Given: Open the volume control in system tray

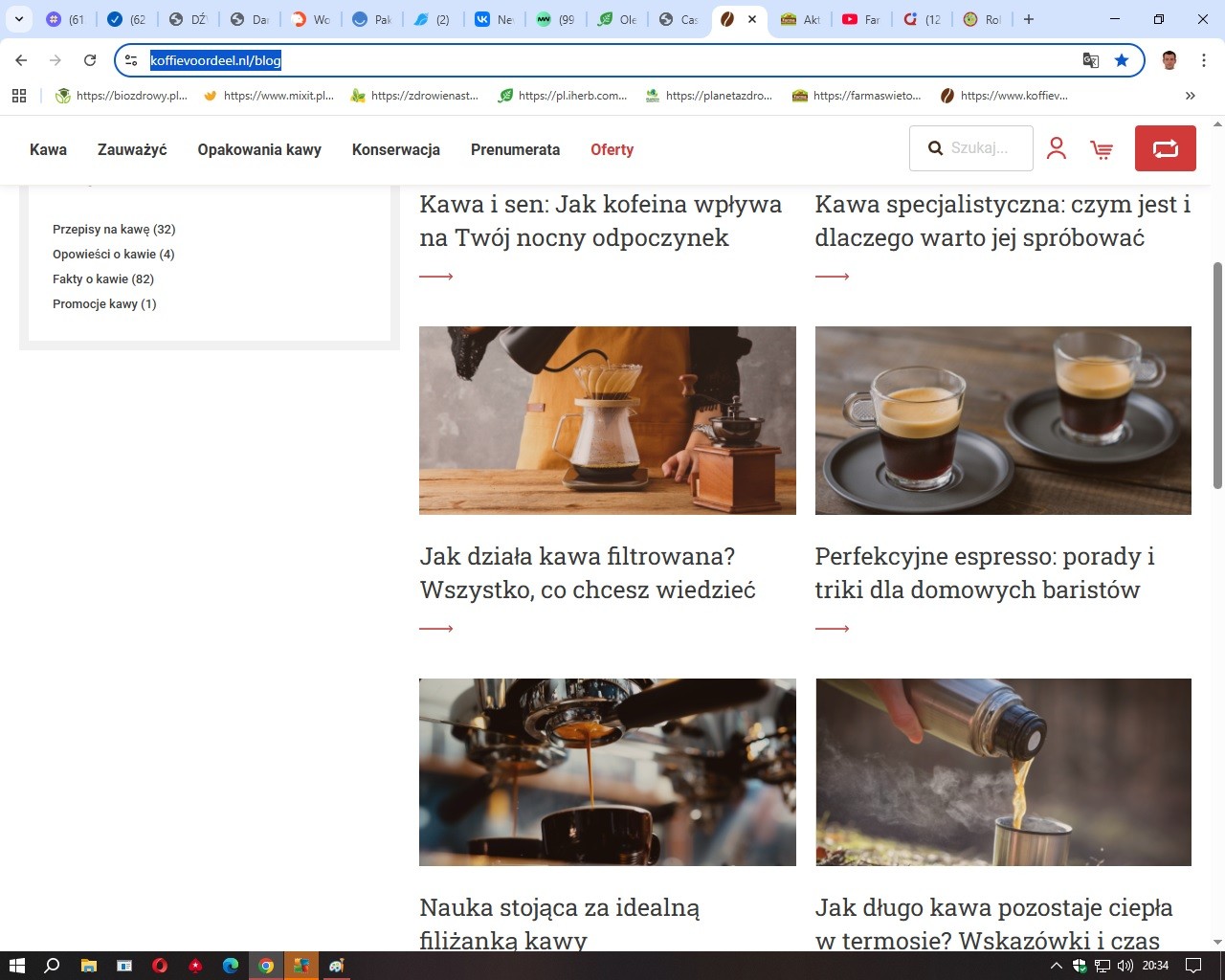Looking at the screenshot, I should [x=1125, y=966].
